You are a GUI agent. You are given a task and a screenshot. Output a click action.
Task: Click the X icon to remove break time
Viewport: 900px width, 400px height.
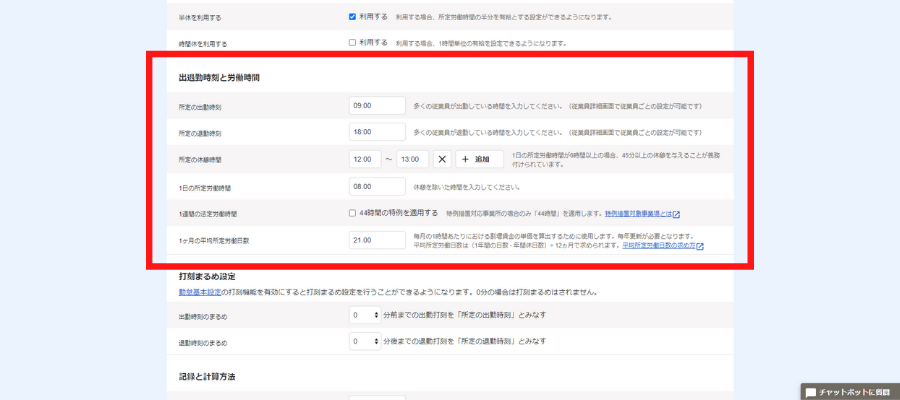(442, 159)
